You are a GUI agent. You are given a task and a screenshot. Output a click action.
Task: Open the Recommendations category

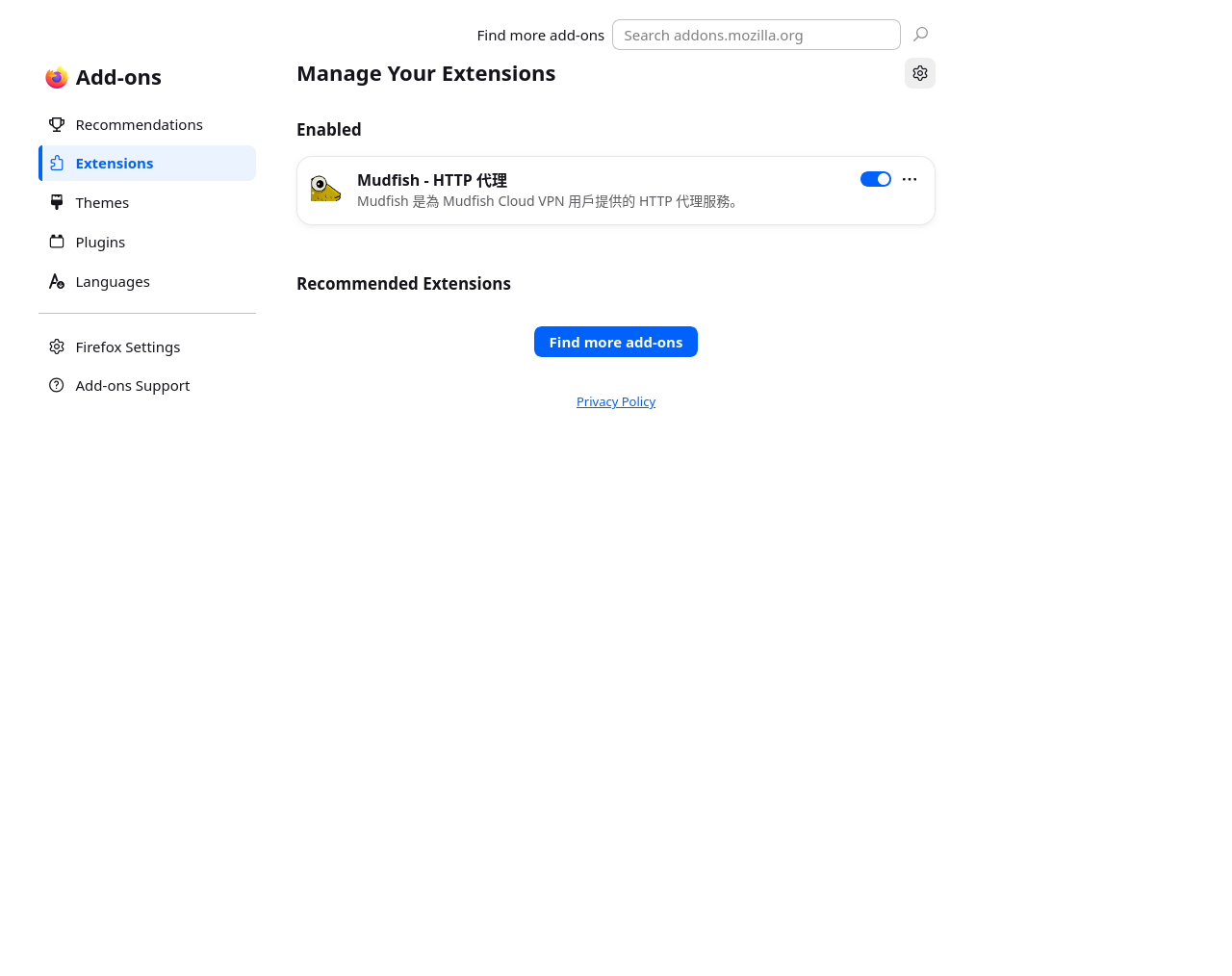click(x=147, y=124)
